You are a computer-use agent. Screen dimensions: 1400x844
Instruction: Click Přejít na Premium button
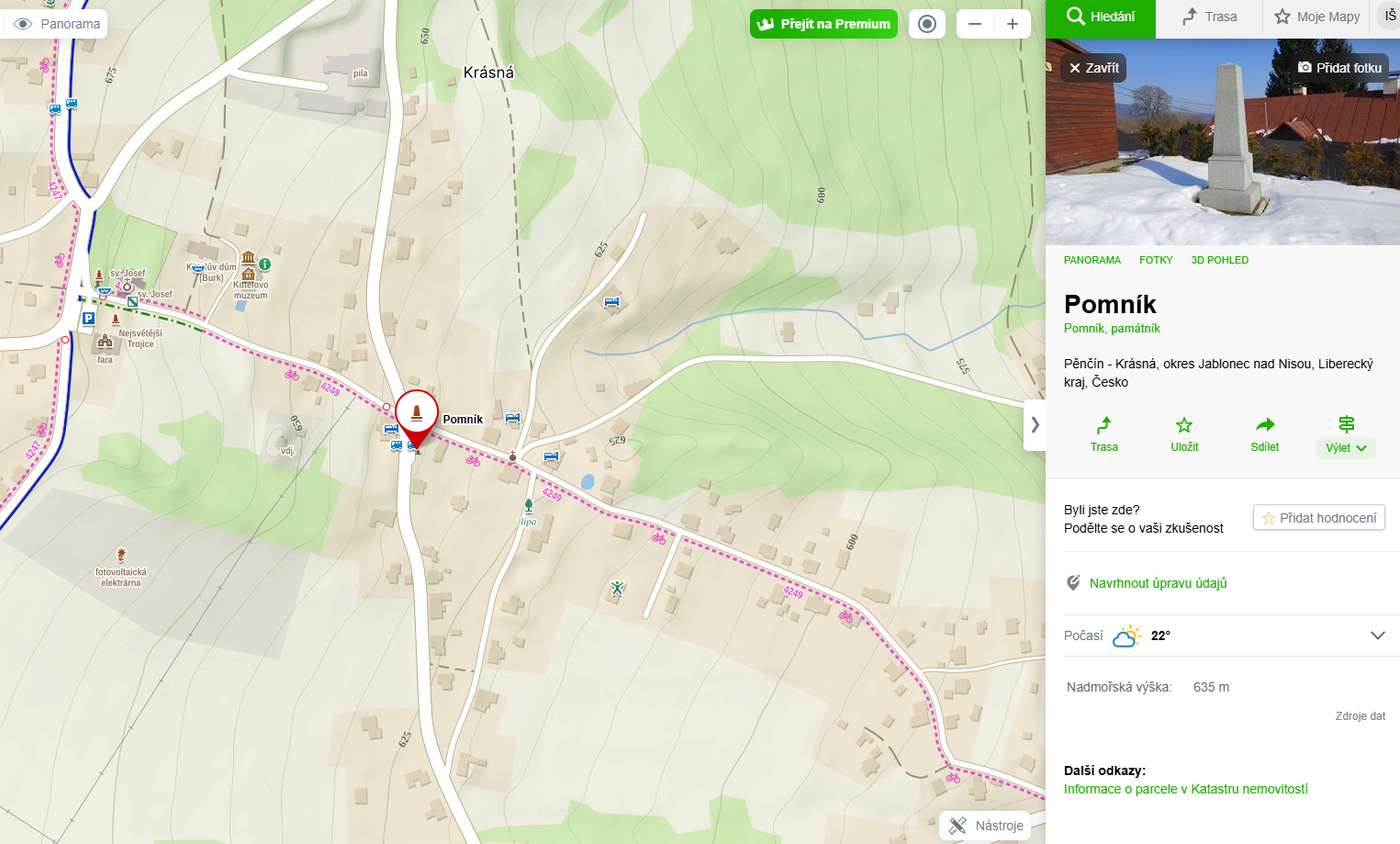(823, 24)
